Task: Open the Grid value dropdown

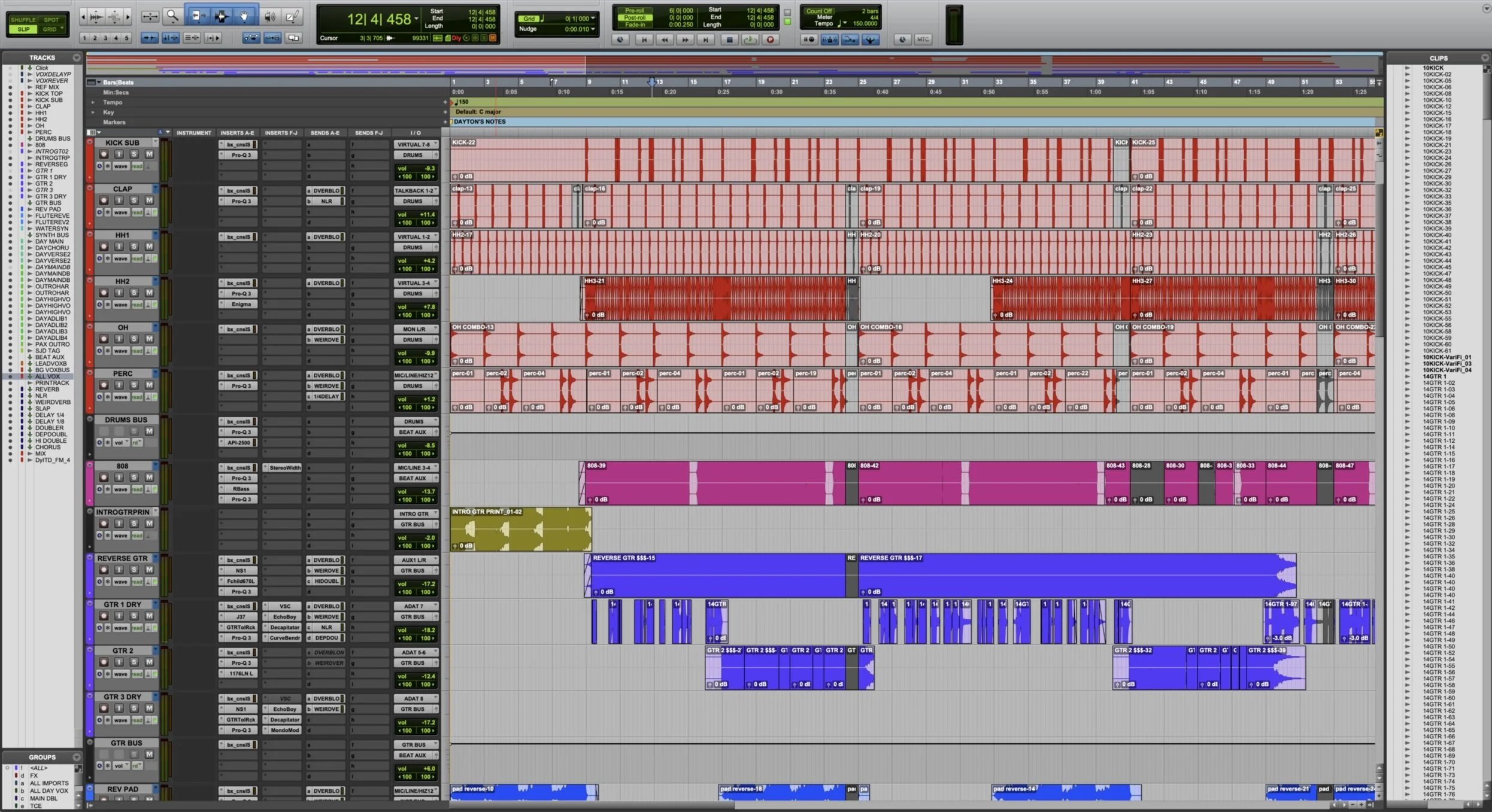Action: point(593,19)
